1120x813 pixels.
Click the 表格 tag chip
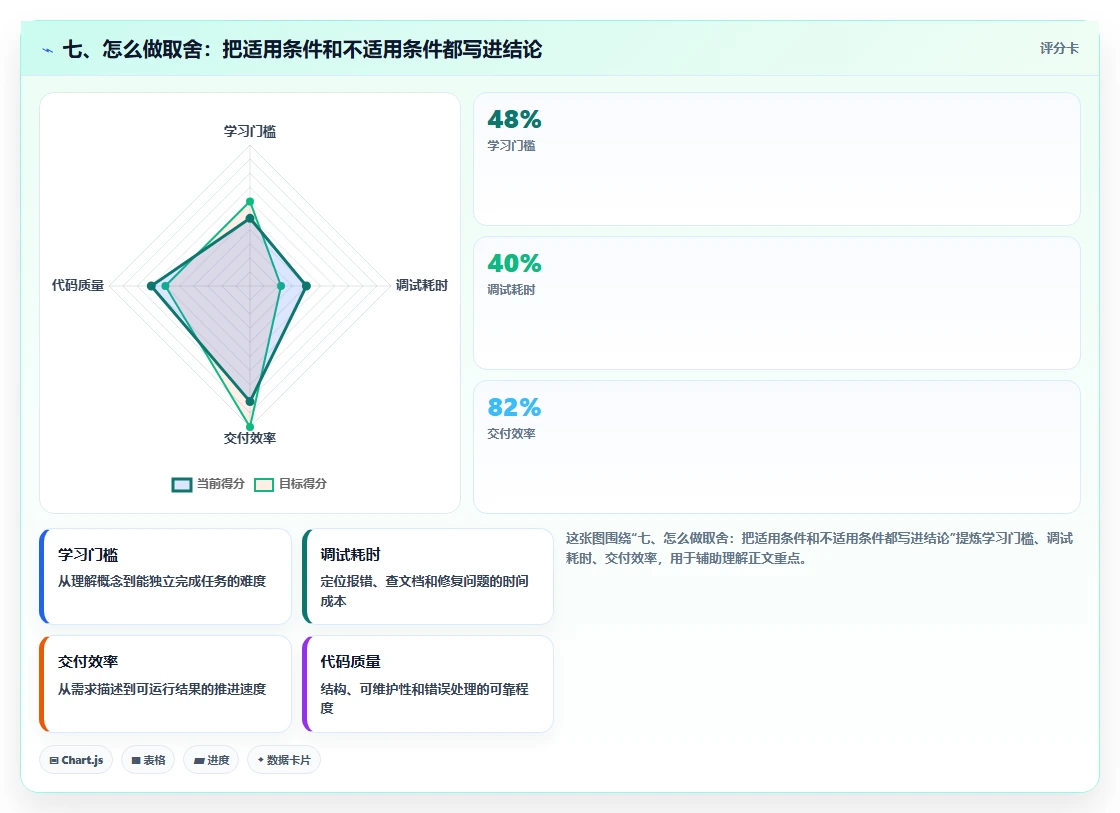pos(148,760)
